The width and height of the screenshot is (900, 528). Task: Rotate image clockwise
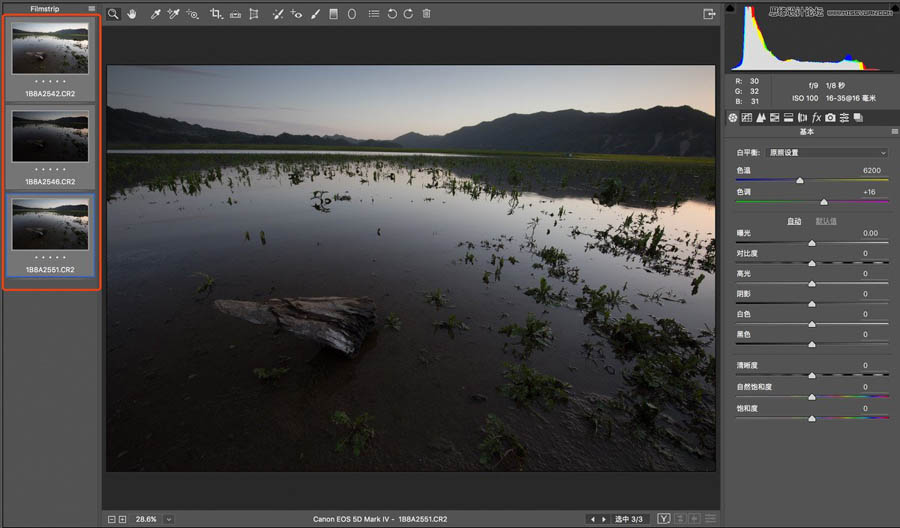pos(408,14)
